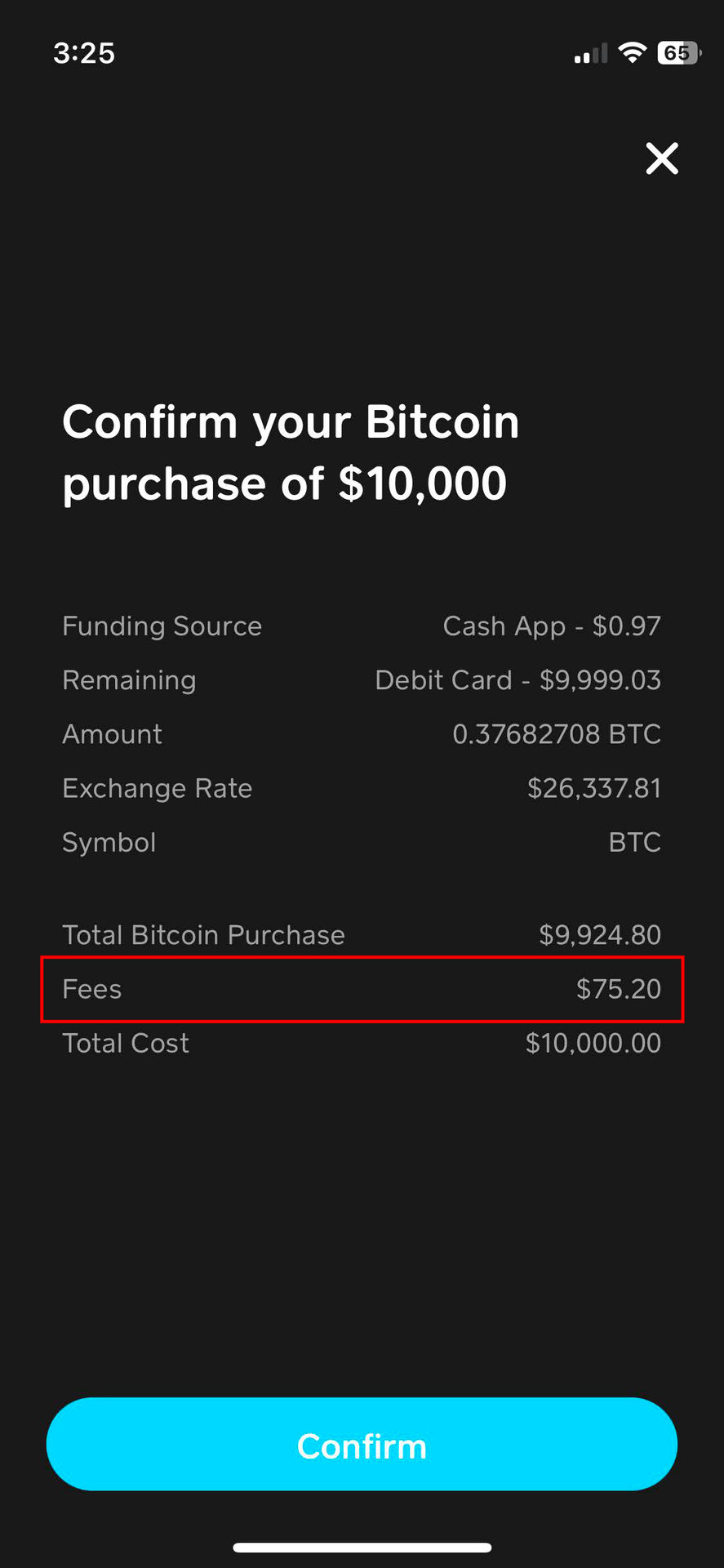The image size is (724, 1568).
Task: Tap the $75.20 fees amount
Action: click(x=618, y=990)
